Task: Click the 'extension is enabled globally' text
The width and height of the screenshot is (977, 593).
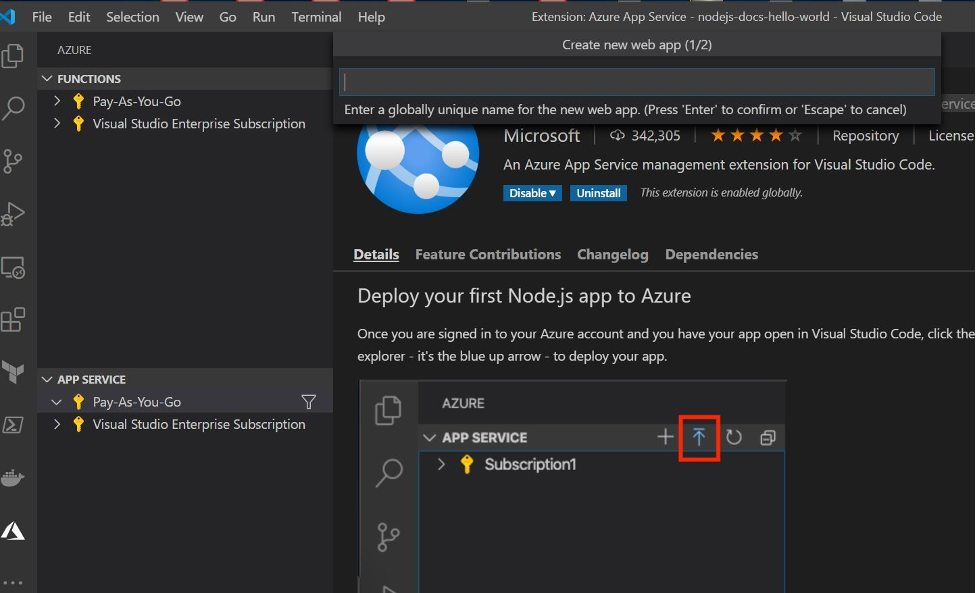Action: 721,193
